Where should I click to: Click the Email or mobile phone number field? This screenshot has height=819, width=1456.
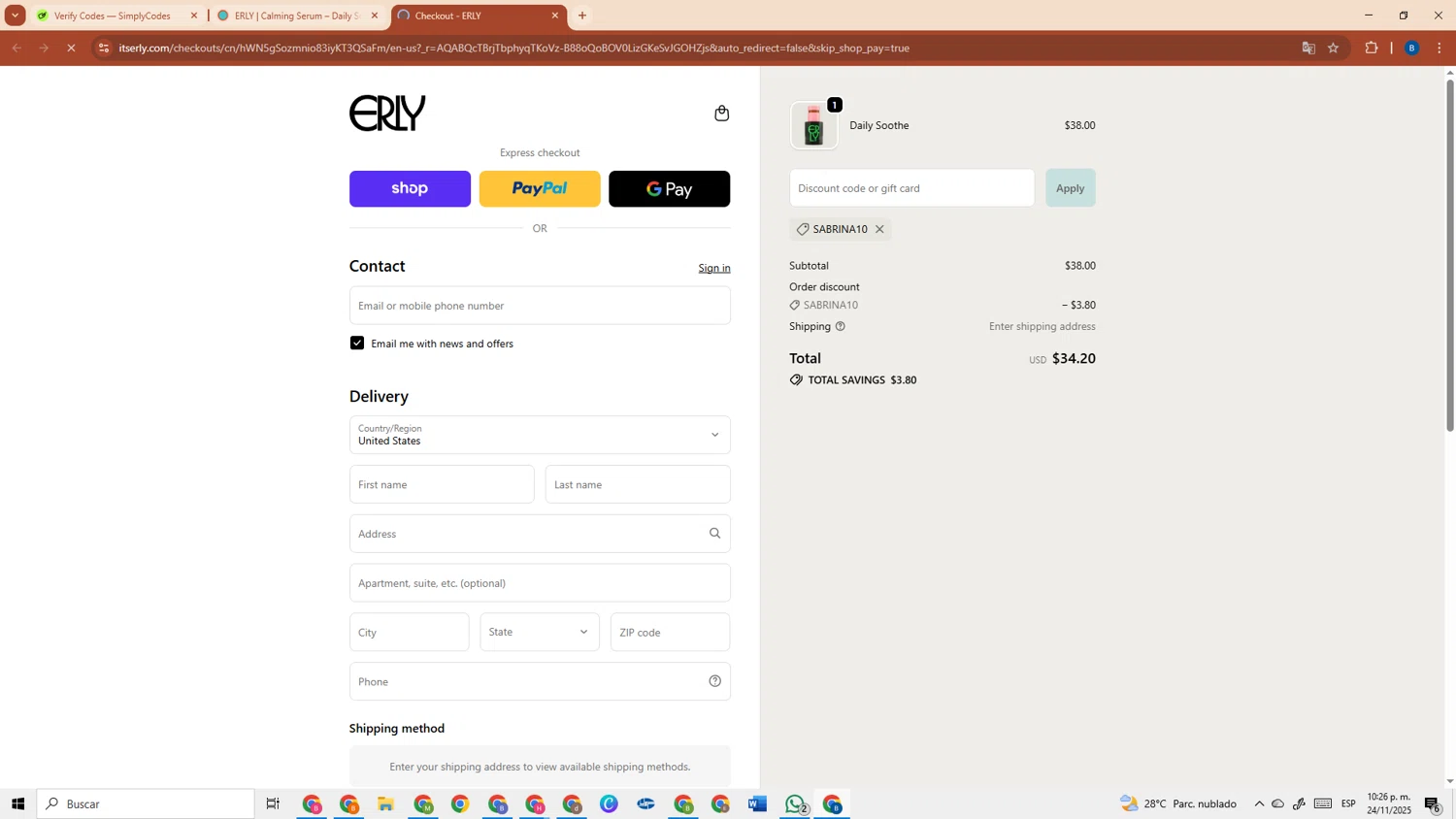tap(540, 306)
